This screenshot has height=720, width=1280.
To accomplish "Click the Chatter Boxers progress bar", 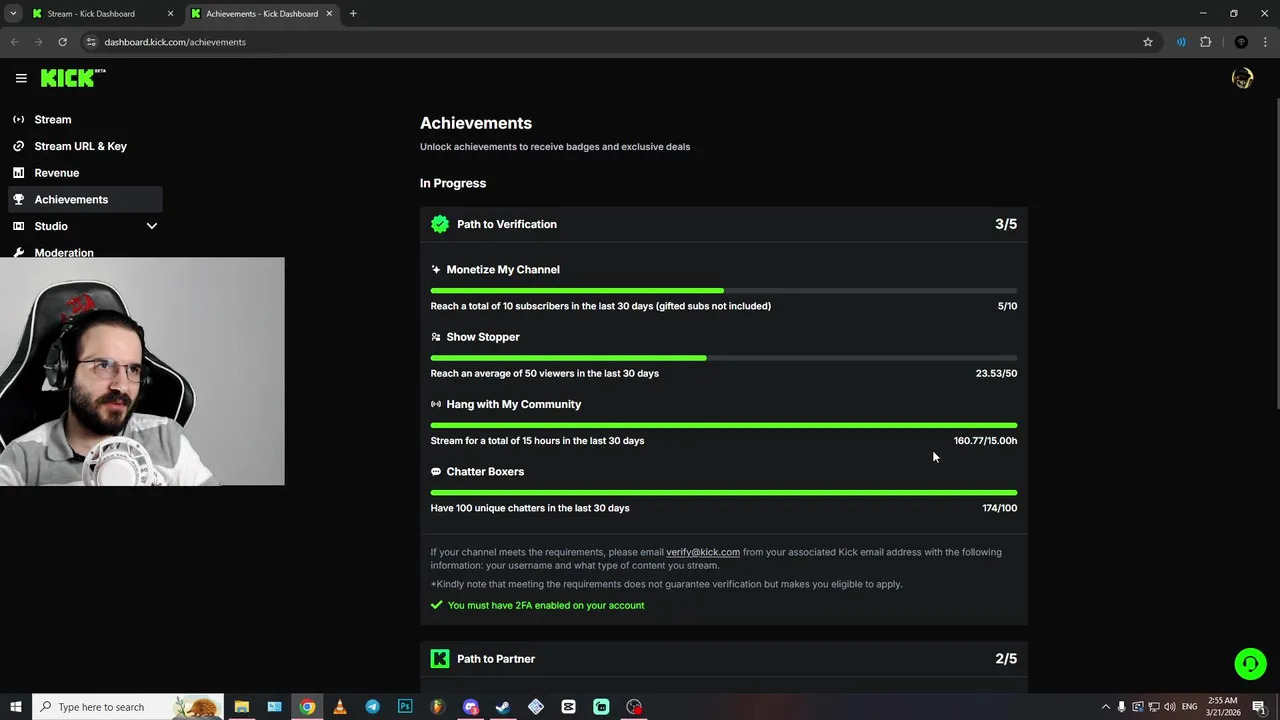I will coord(724,493).
